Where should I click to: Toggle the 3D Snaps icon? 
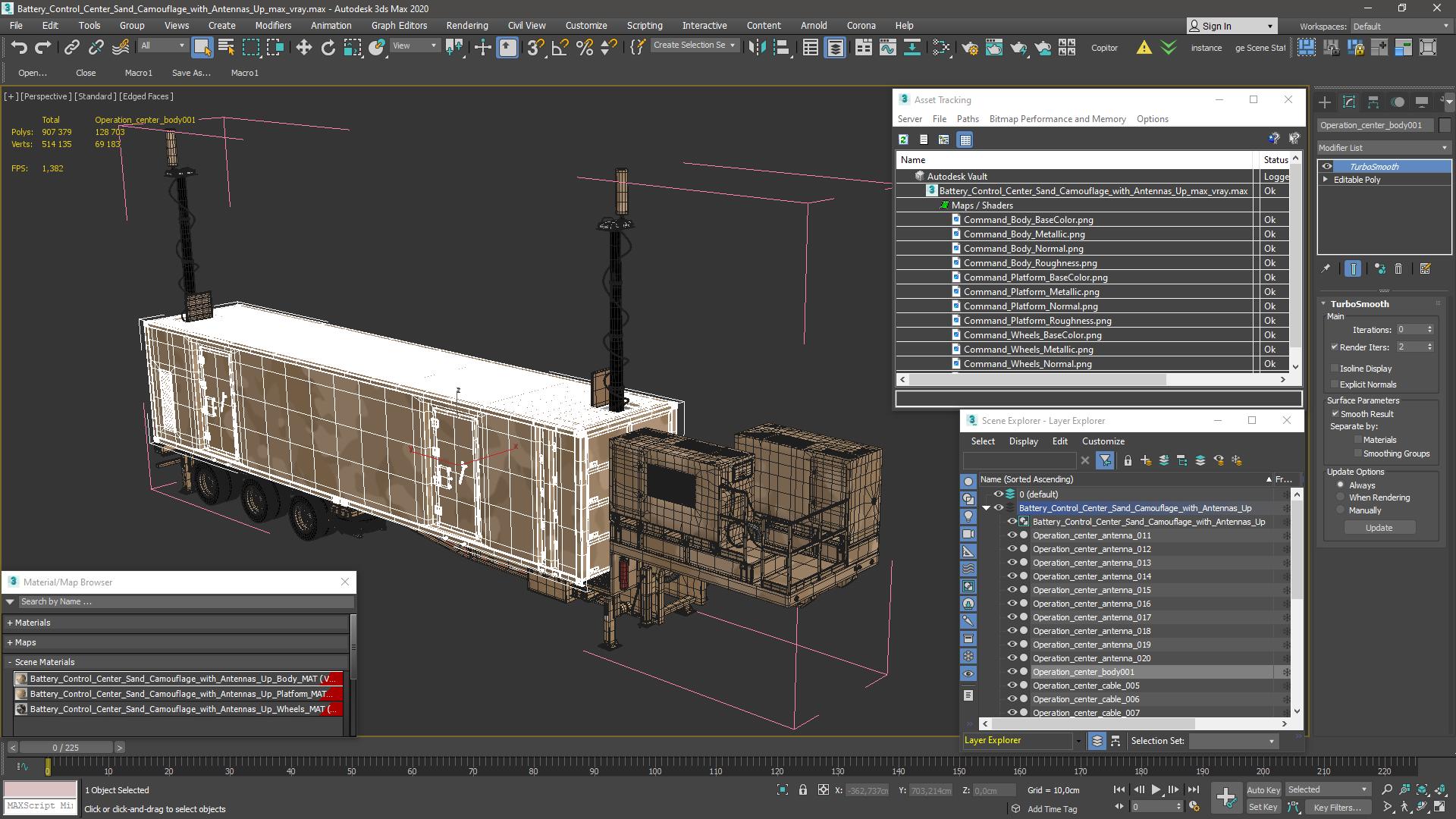[x=535, y=48]
